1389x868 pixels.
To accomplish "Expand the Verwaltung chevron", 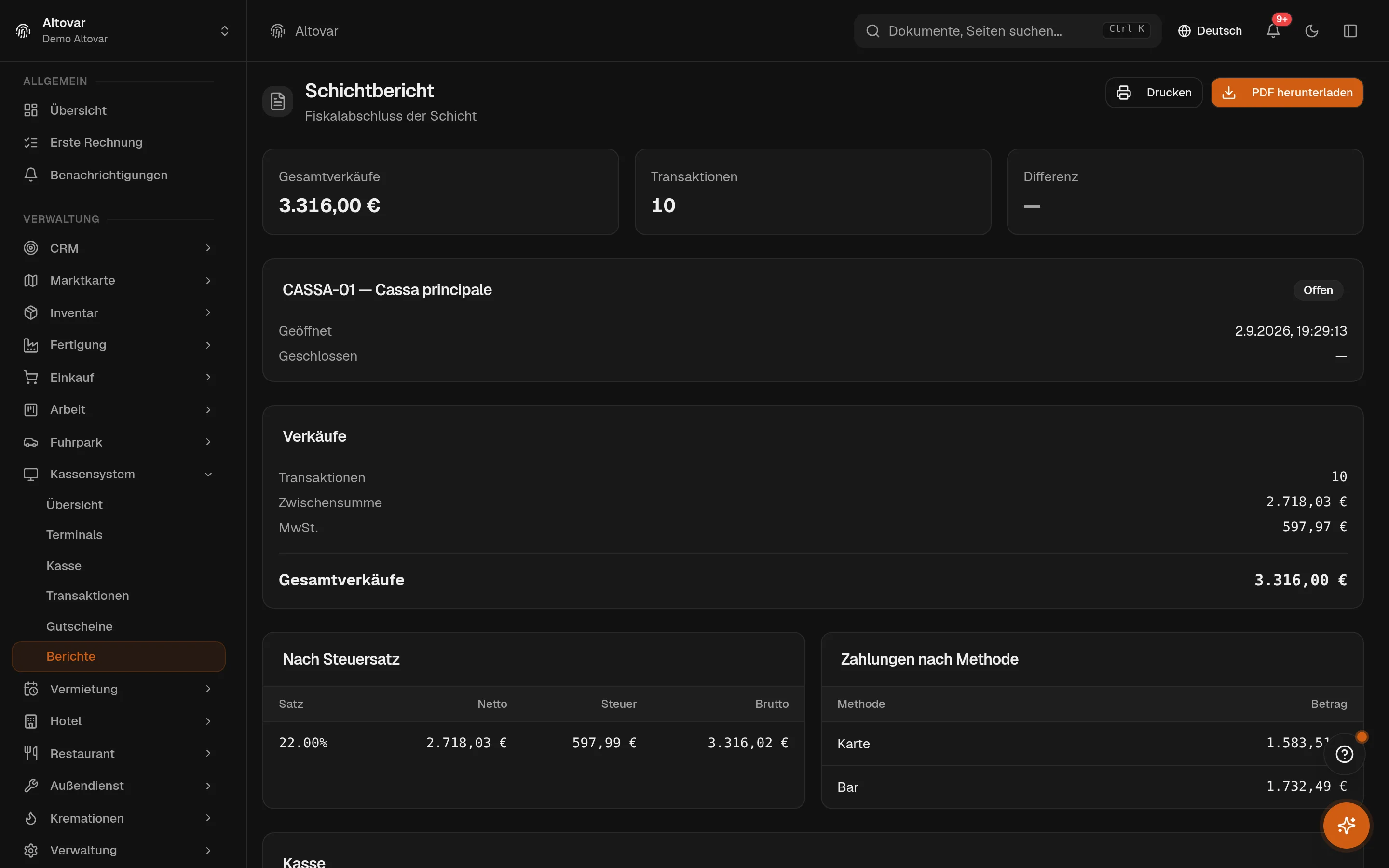I will click(208, 850).
